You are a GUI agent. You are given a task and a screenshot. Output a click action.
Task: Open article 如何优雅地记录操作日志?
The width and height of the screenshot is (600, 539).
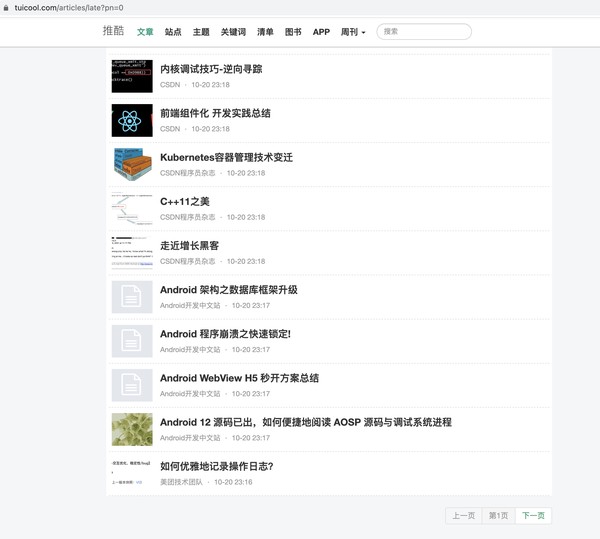pos(217,466)
